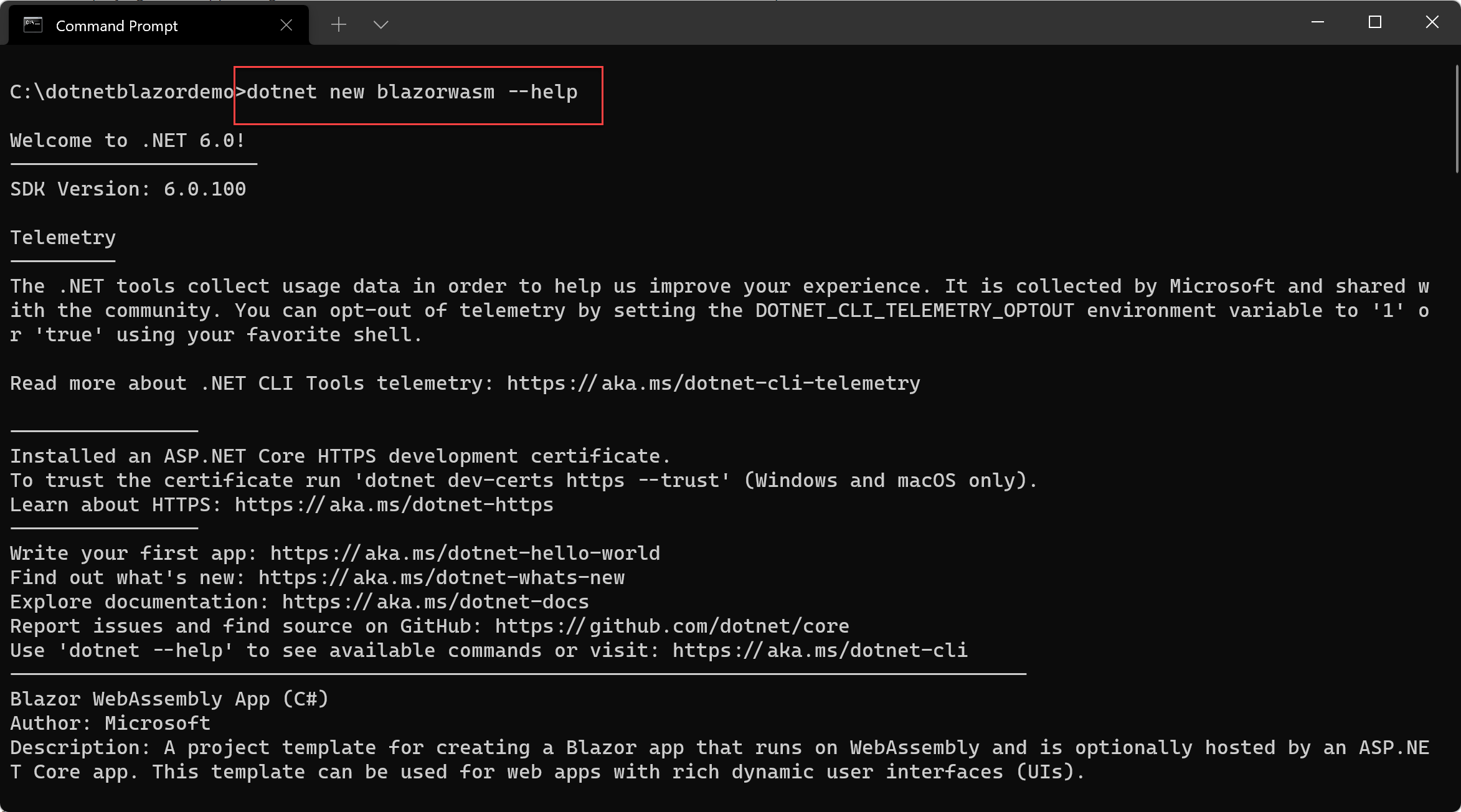This screenshot has width=1461, height=812.
Task: Select the Command Prompt tab title
Action: pos(116,26)
